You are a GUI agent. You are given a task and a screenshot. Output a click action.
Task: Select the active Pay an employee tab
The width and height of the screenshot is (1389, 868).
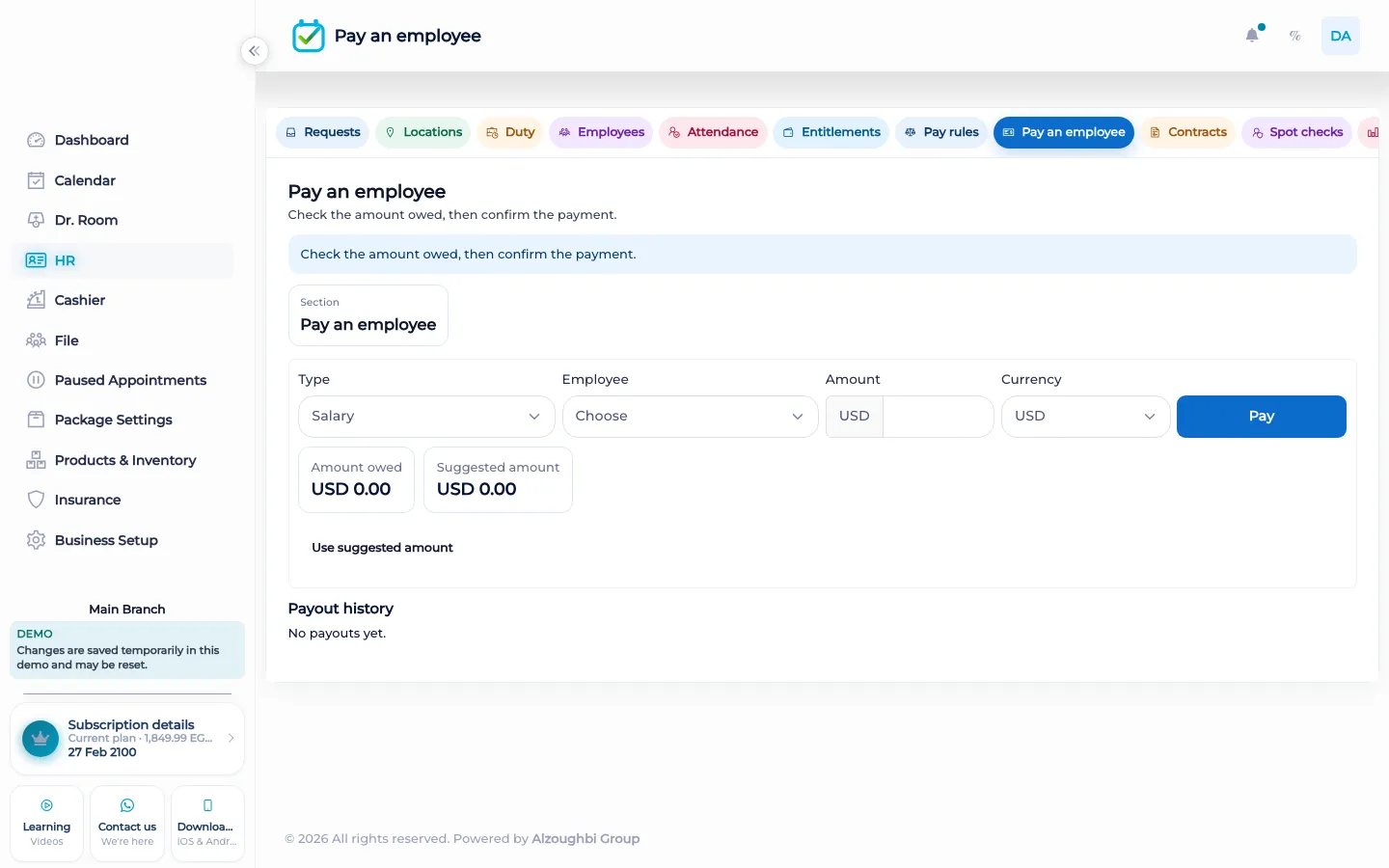click(x=1064, y=132)
